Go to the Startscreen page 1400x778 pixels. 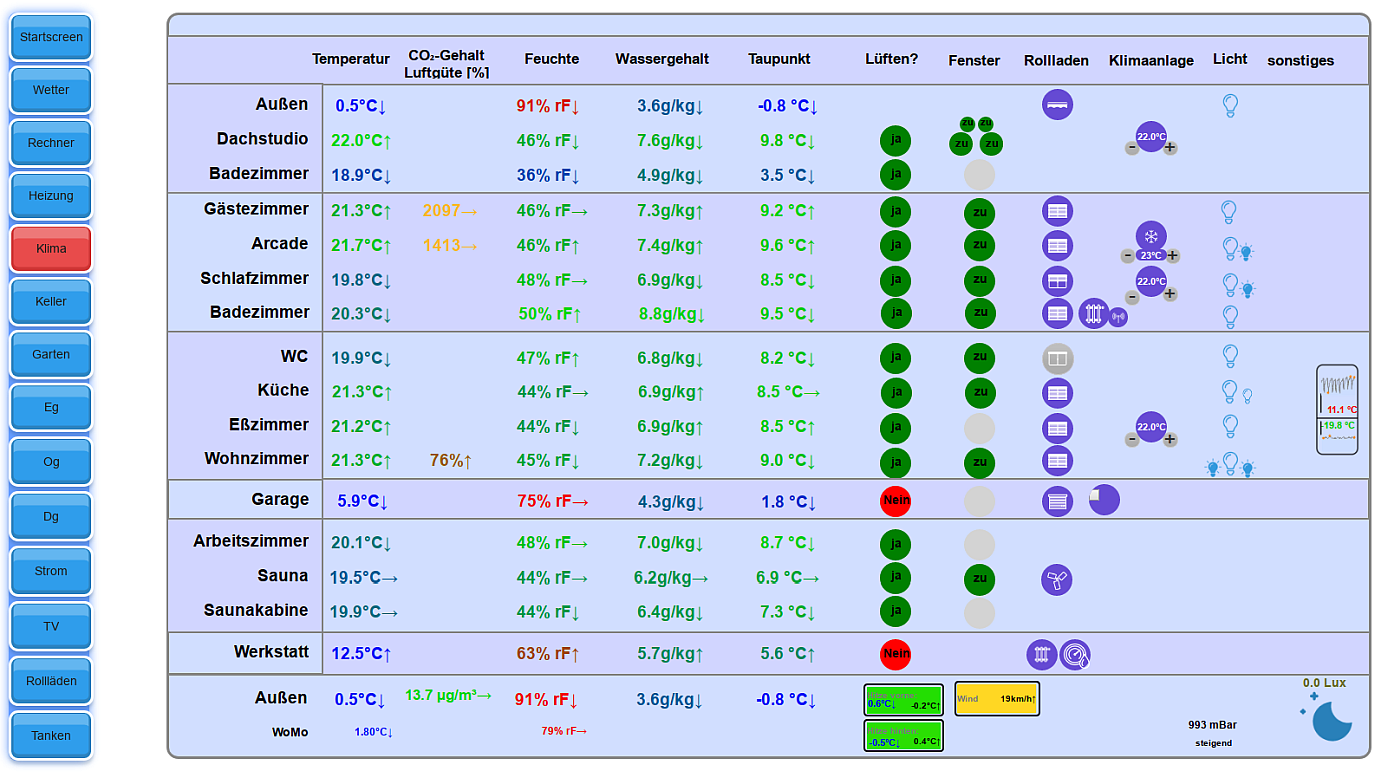pyautogui.click(x=51, y=37)
